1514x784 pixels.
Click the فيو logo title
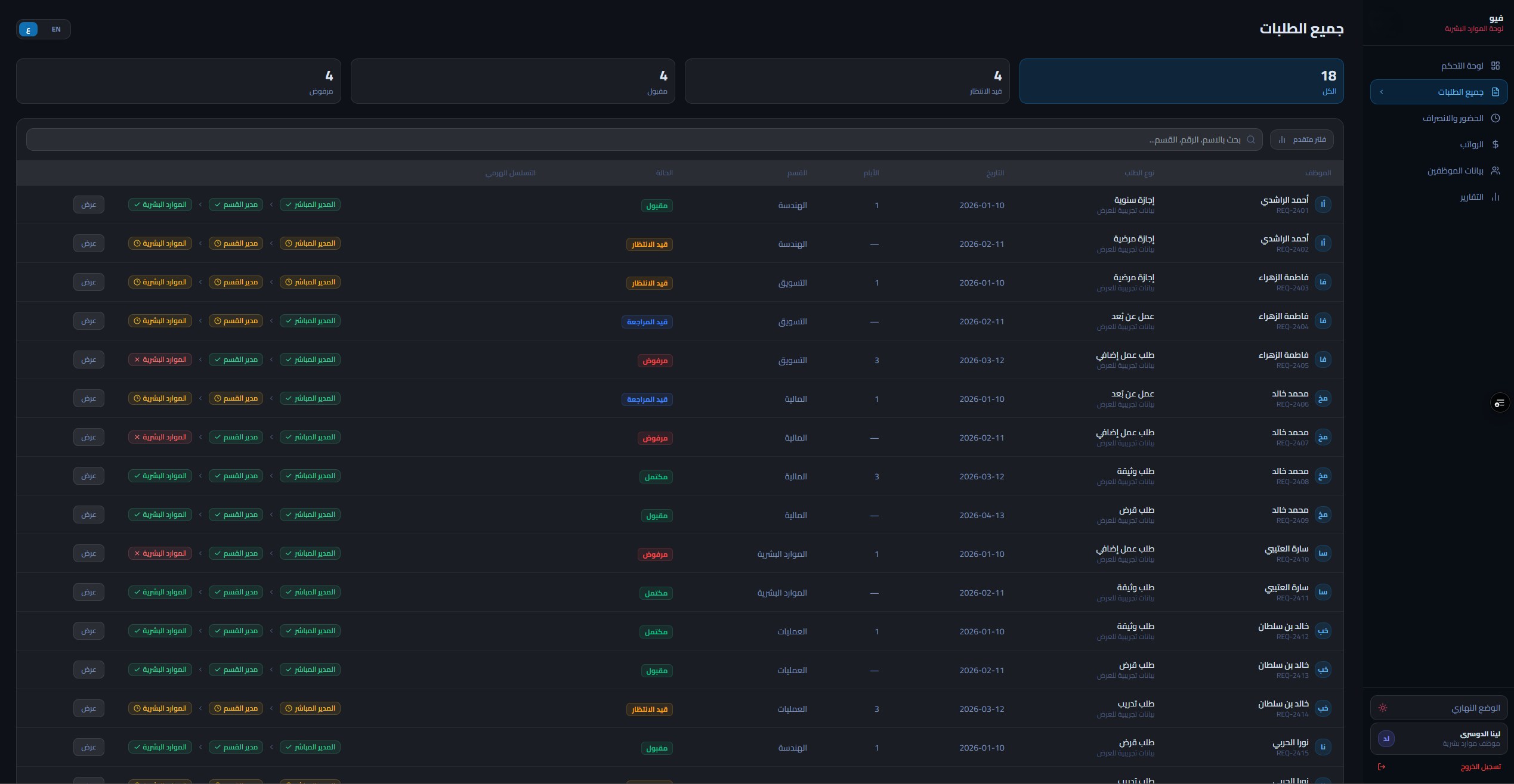pos(1496,18)
